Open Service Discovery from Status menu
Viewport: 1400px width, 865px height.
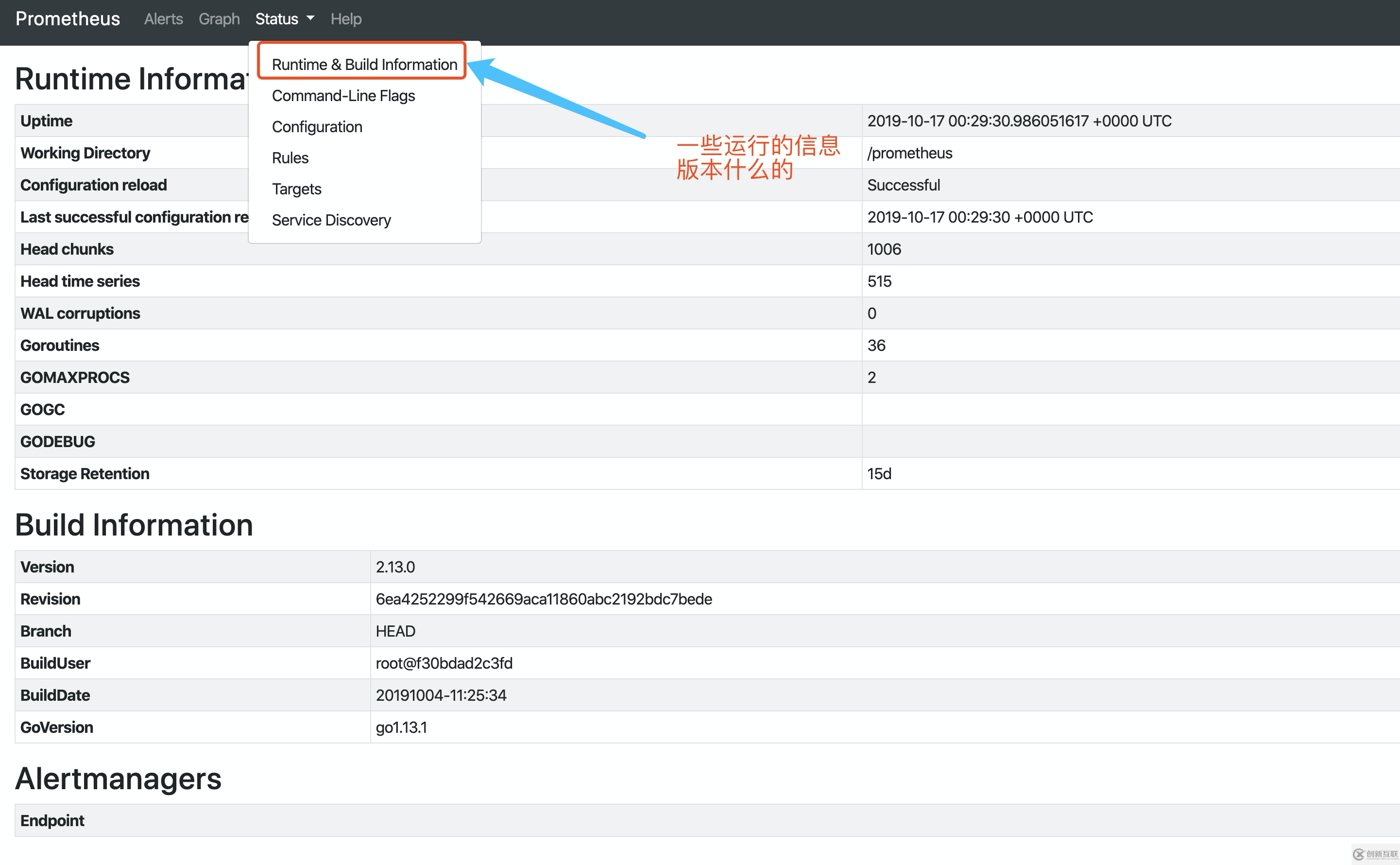331,220
